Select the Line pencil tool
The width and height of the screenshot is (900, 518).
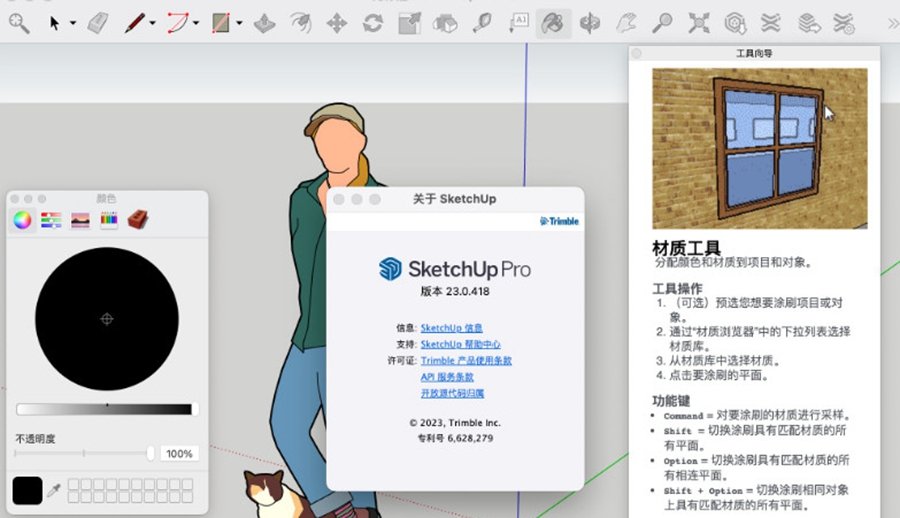click(x=134, y=24)
